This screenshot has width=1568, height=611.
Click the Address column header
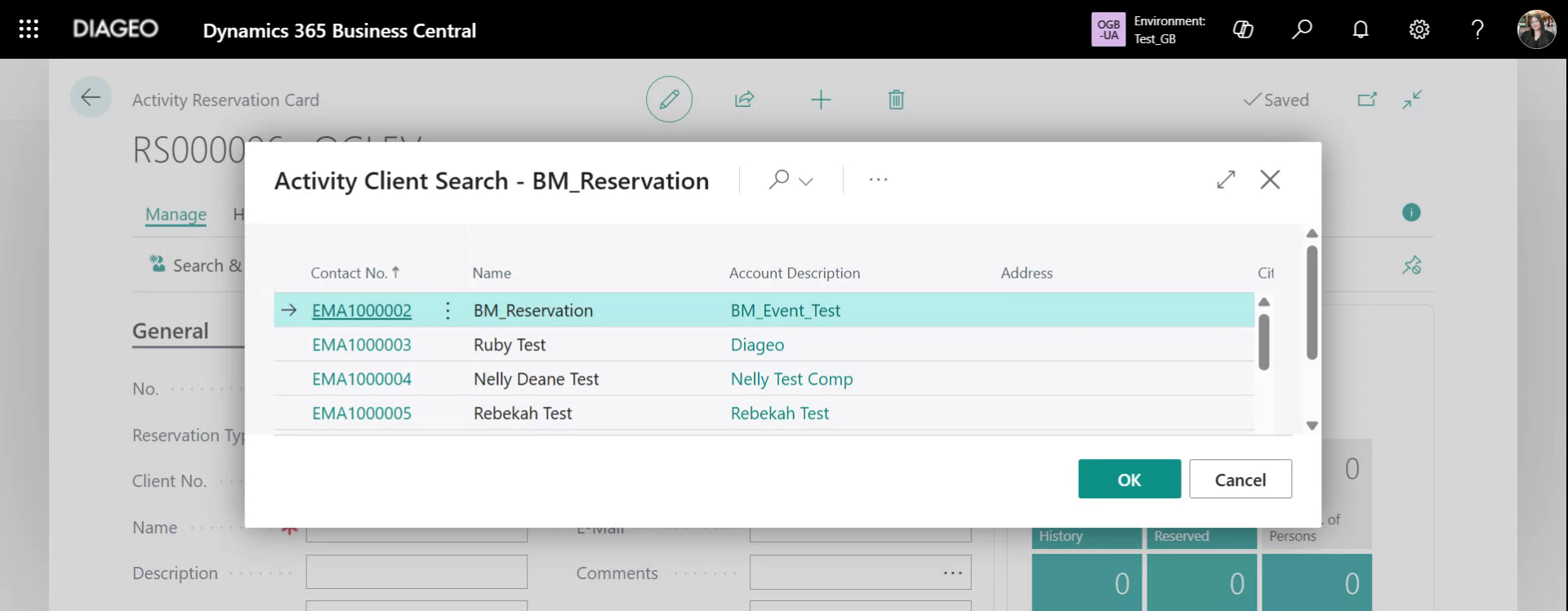coord(1027,273)
